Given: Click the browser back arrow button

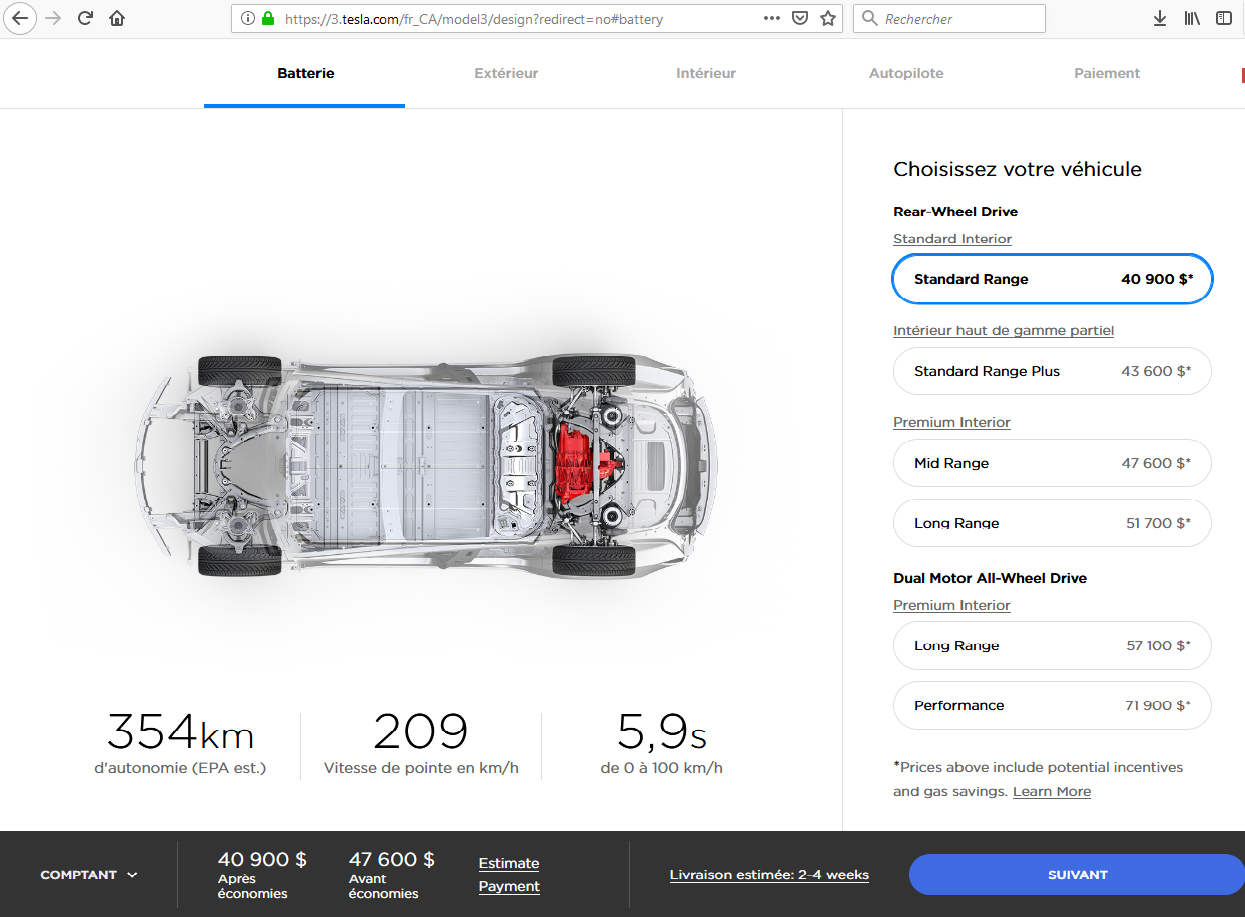Looking at the screenshot, I should [20, 18].
